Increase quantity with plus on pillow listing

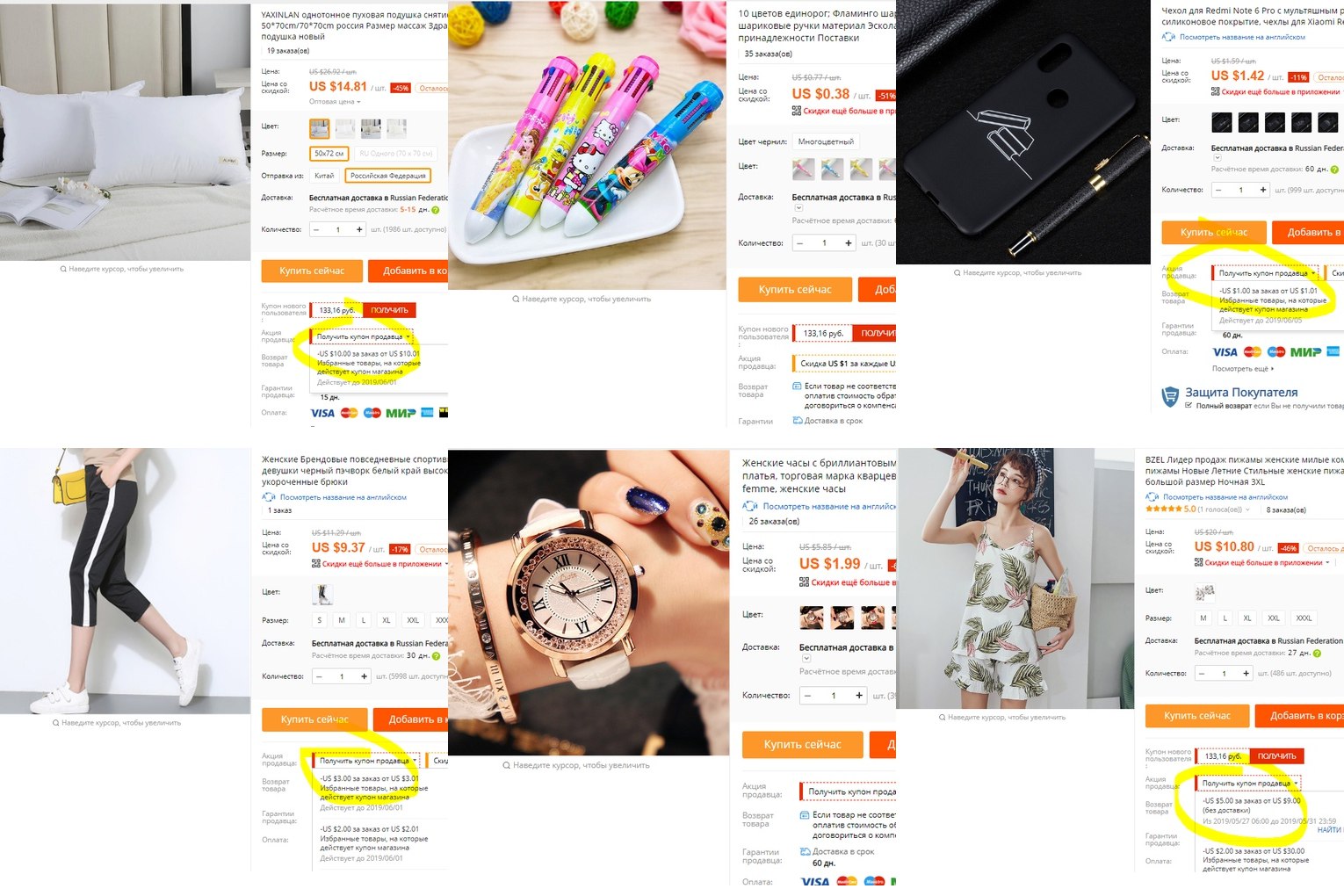(359, 229)
